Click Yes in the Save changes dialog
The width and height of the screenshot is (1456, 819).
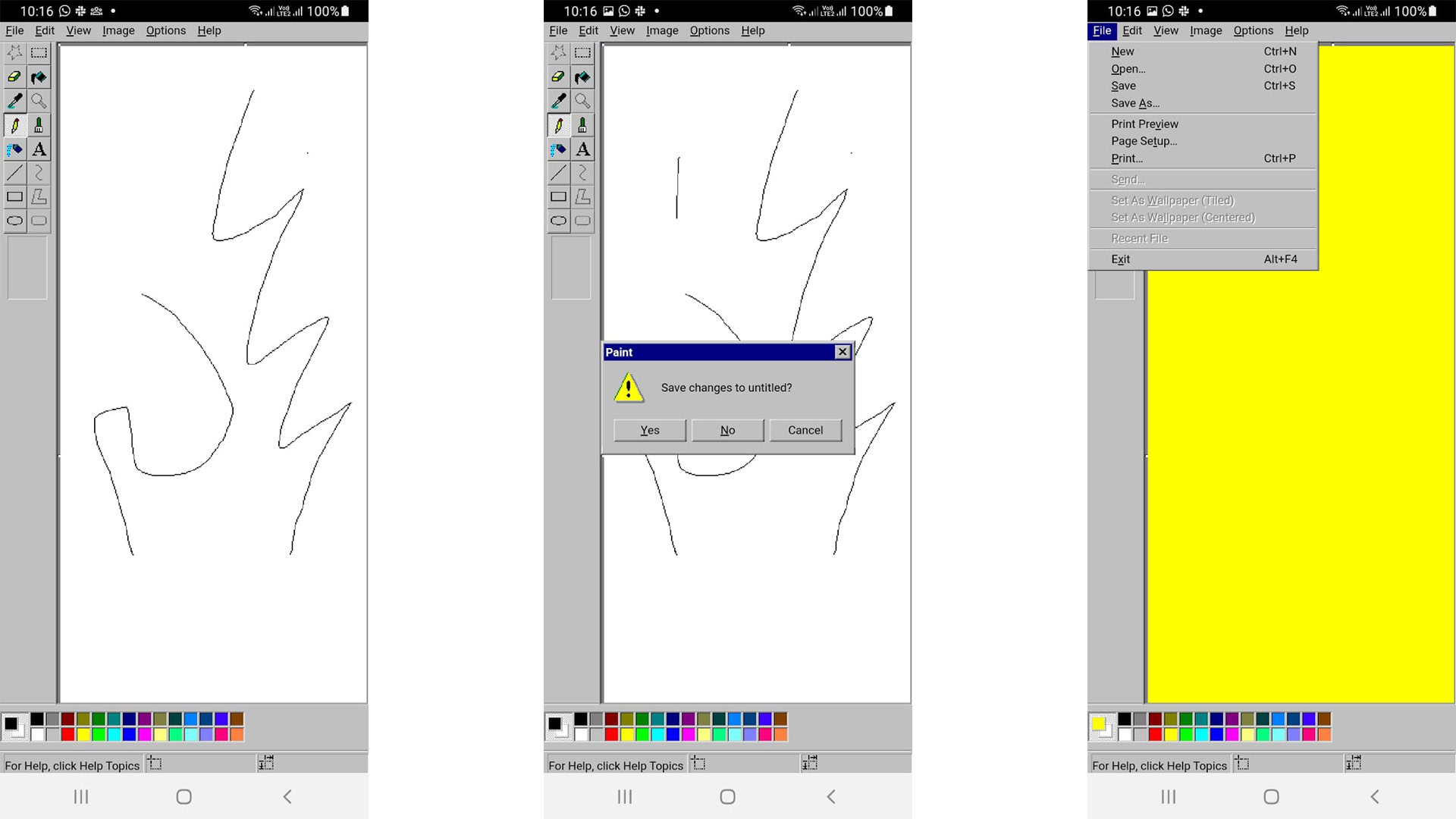[x=650, y=430]
